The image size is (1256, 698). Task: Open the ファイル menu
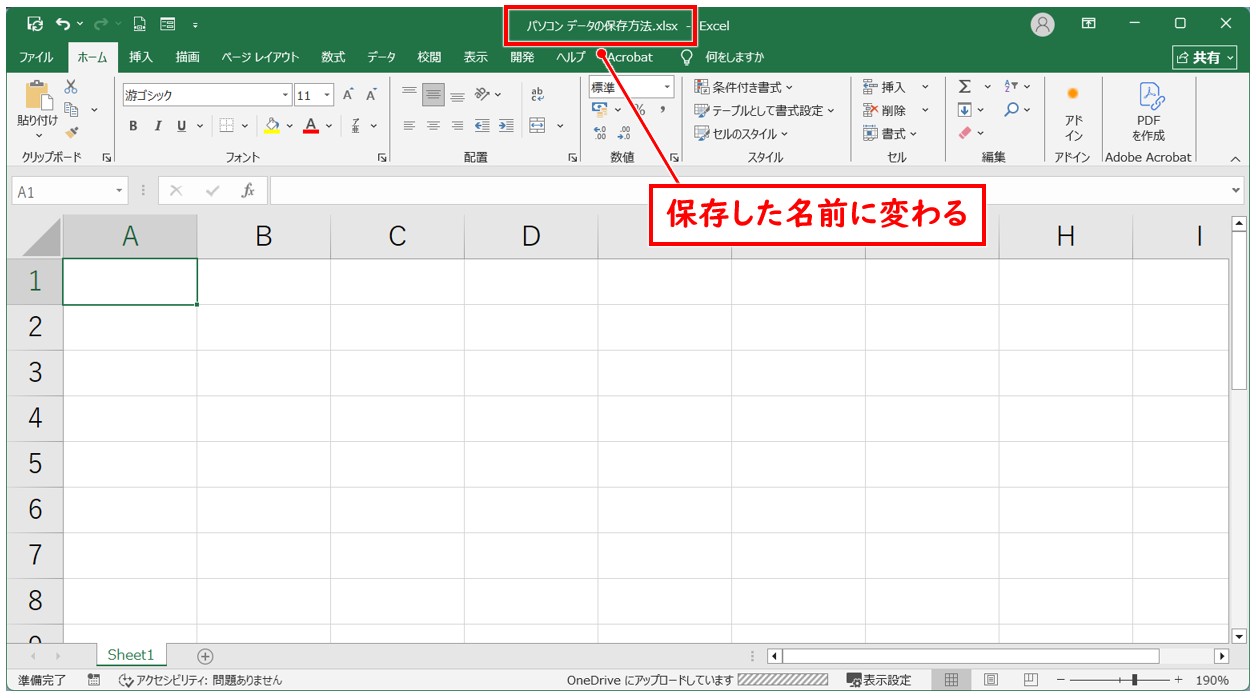pos(35,57)
